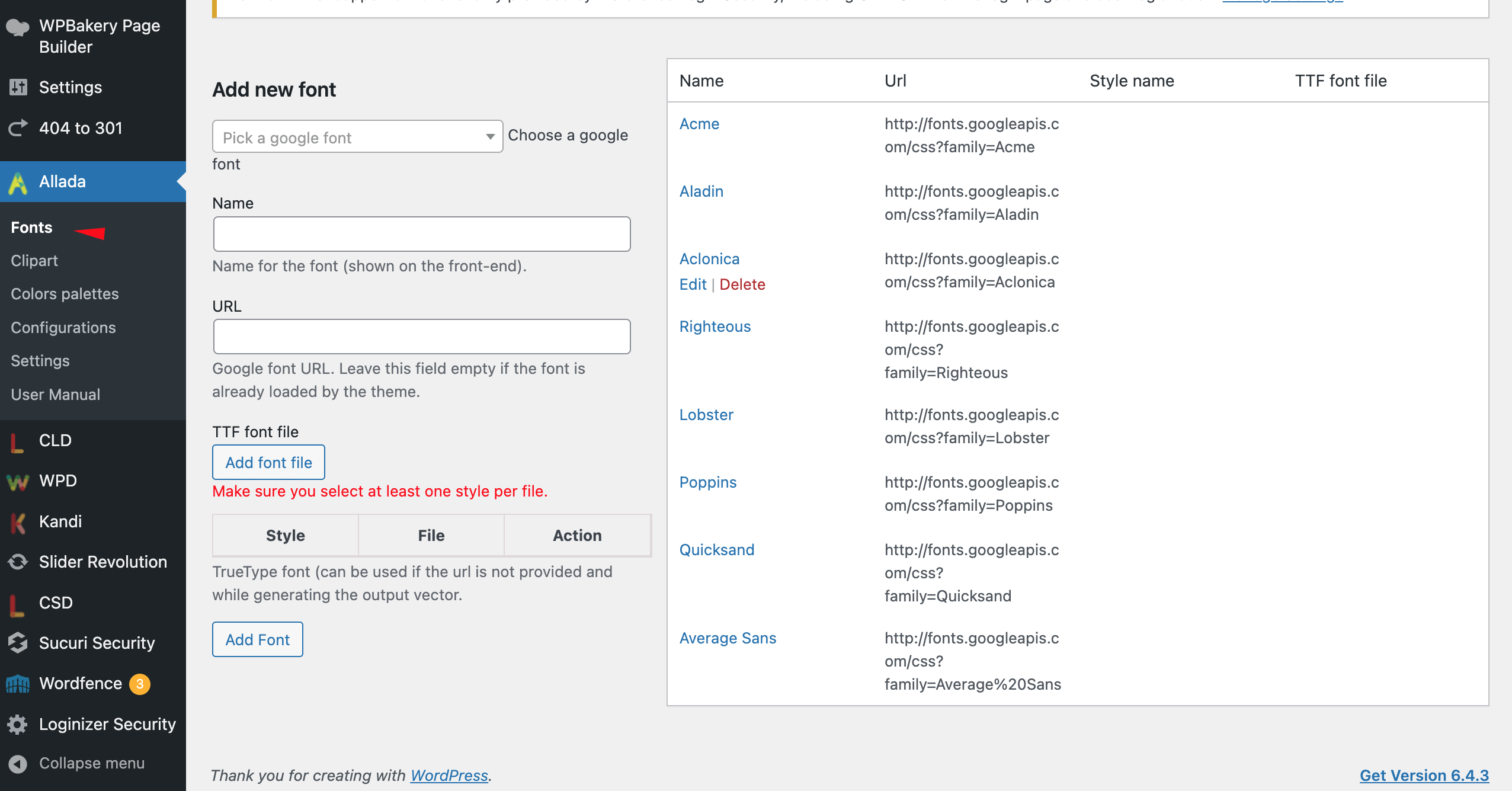This screenshot has width=1512, height=791.
Task: Click the URL input field
Action: pyautogui.click(x=422, y=336)
